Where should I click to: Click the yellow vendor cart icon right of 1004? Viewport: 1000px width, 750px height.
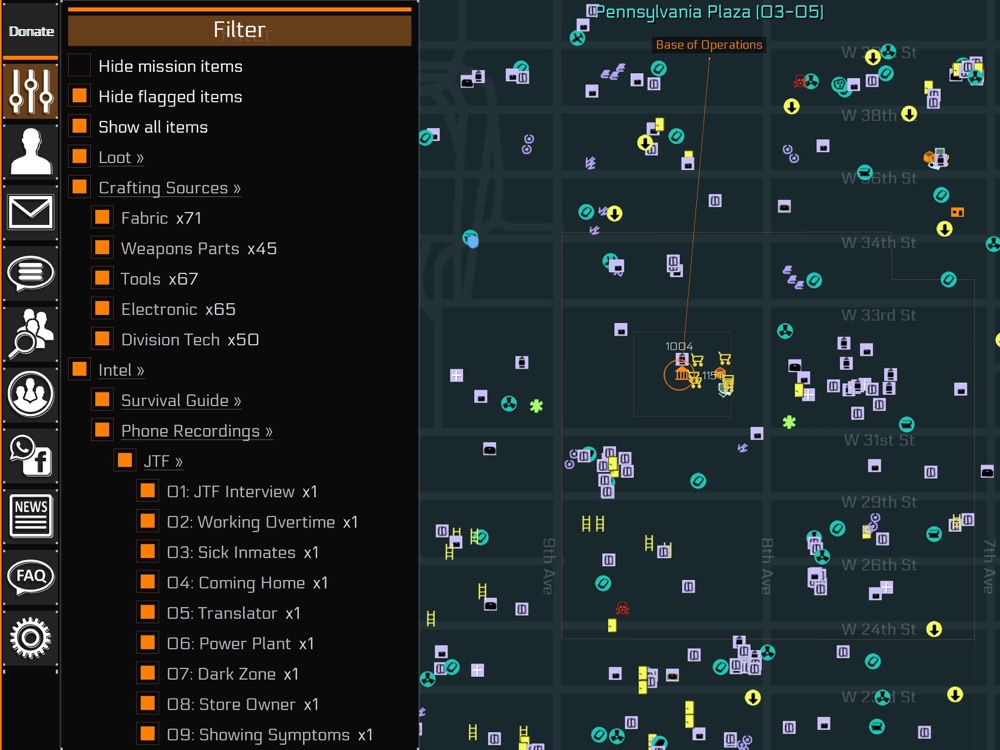pyautogui.click(x=697, y=360)
